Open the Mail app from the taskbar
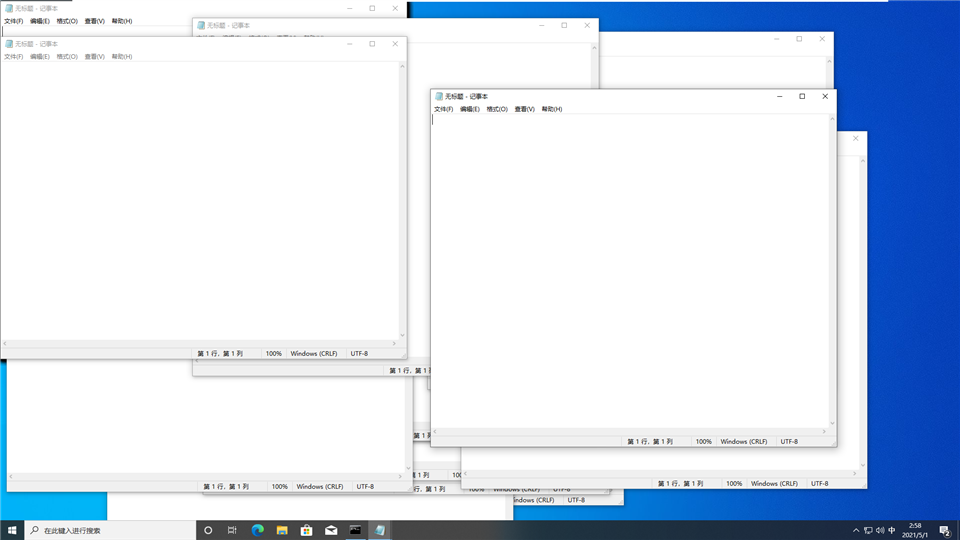The image size is (960, 540). pyautogui.click(x=331, y=530)
